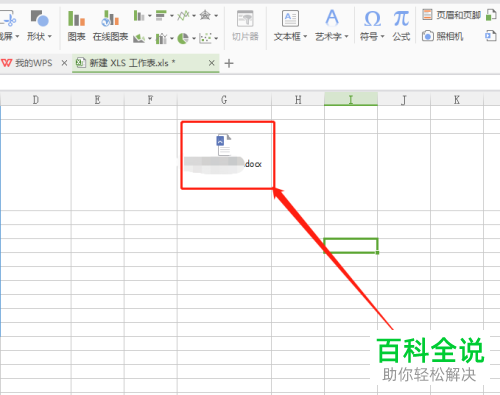Expand the line chart dropdown arrow
This screenshot has height=395, width=500.
tap(194, 15)
